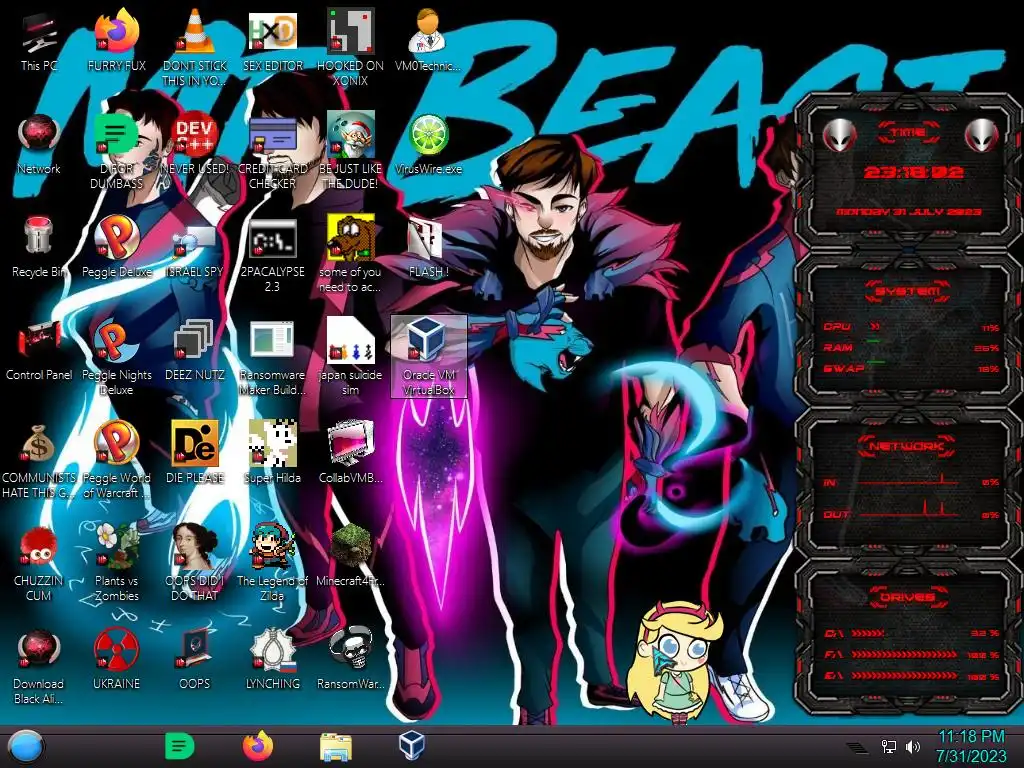This screenshot has height=768, width=1024.
Task: Open the CollabVMB monitor icon
Action: point(351,454)
